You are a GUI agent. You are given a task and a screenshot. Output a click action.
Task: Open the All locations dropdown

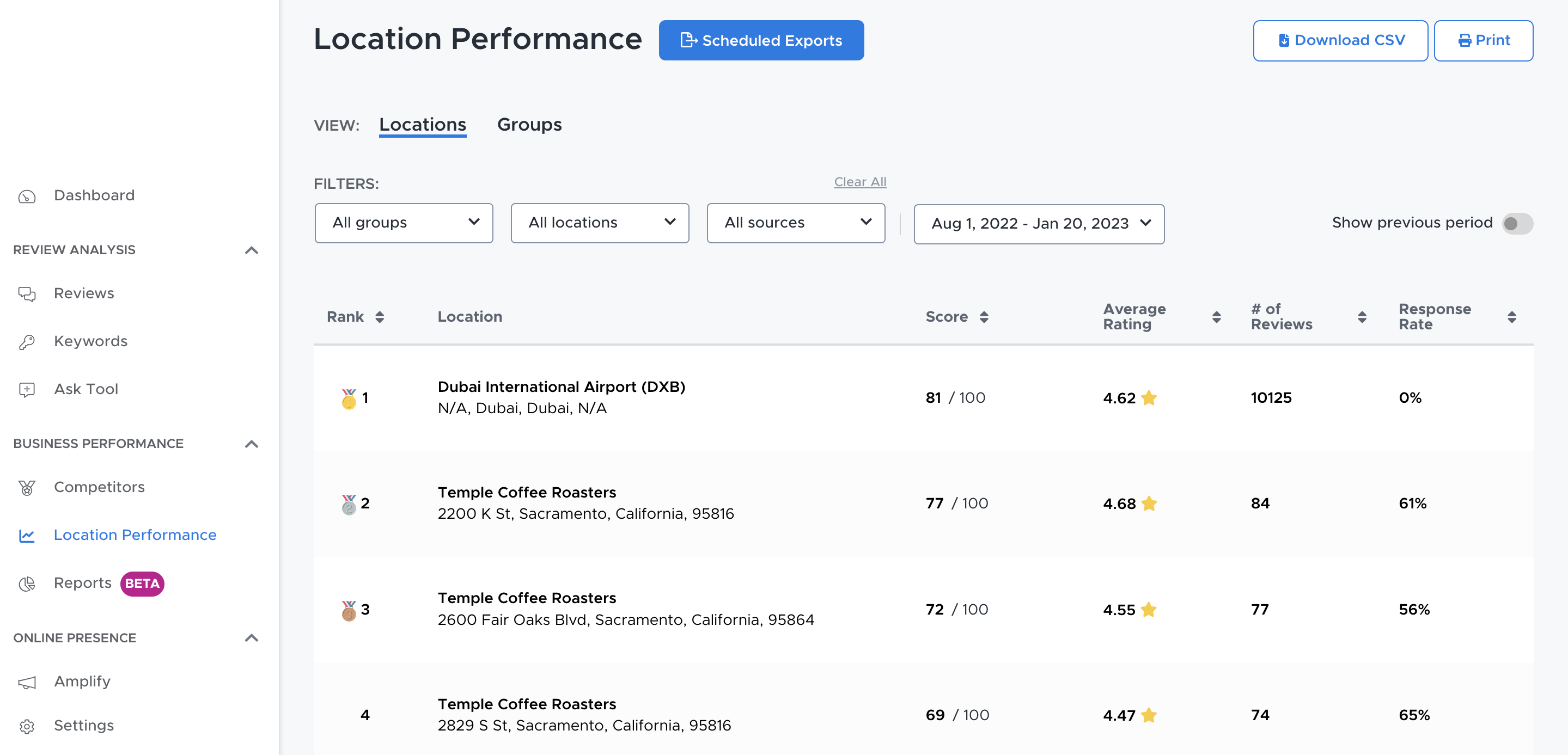point(600,223)
